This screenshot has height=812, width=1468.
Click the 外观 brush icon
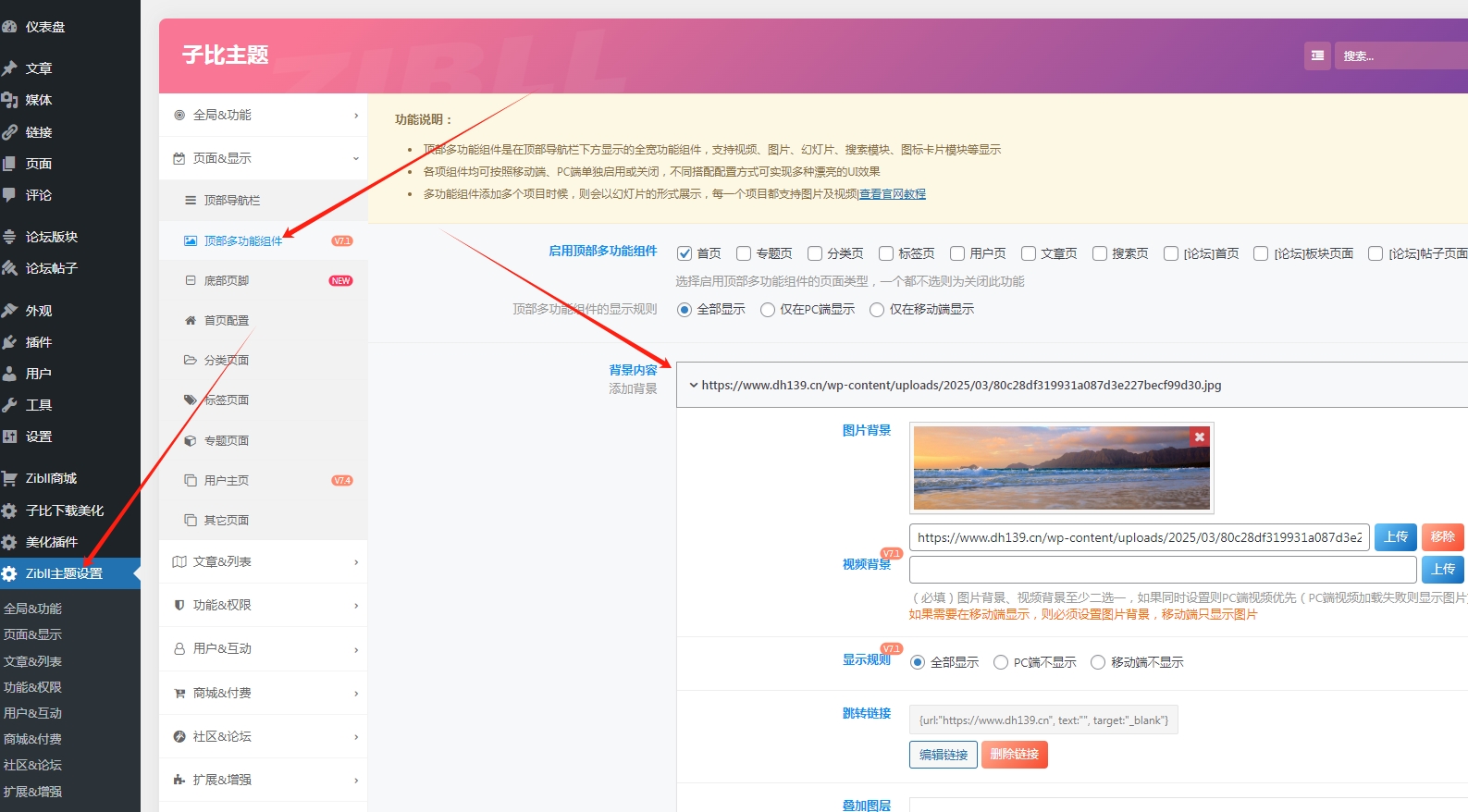pyautogui.click(x=9, y=311)
